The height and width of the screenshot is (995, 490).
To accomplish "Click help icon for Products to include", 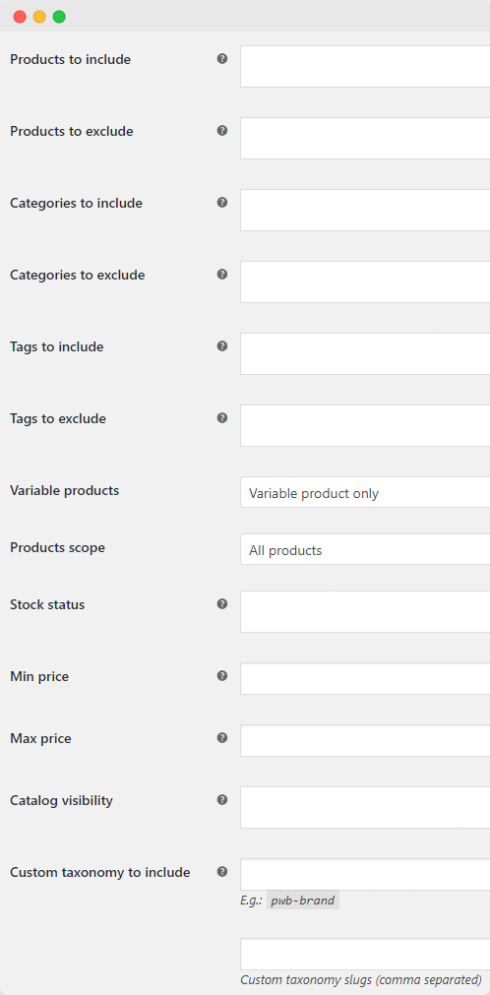I will [x=222, y=59].
